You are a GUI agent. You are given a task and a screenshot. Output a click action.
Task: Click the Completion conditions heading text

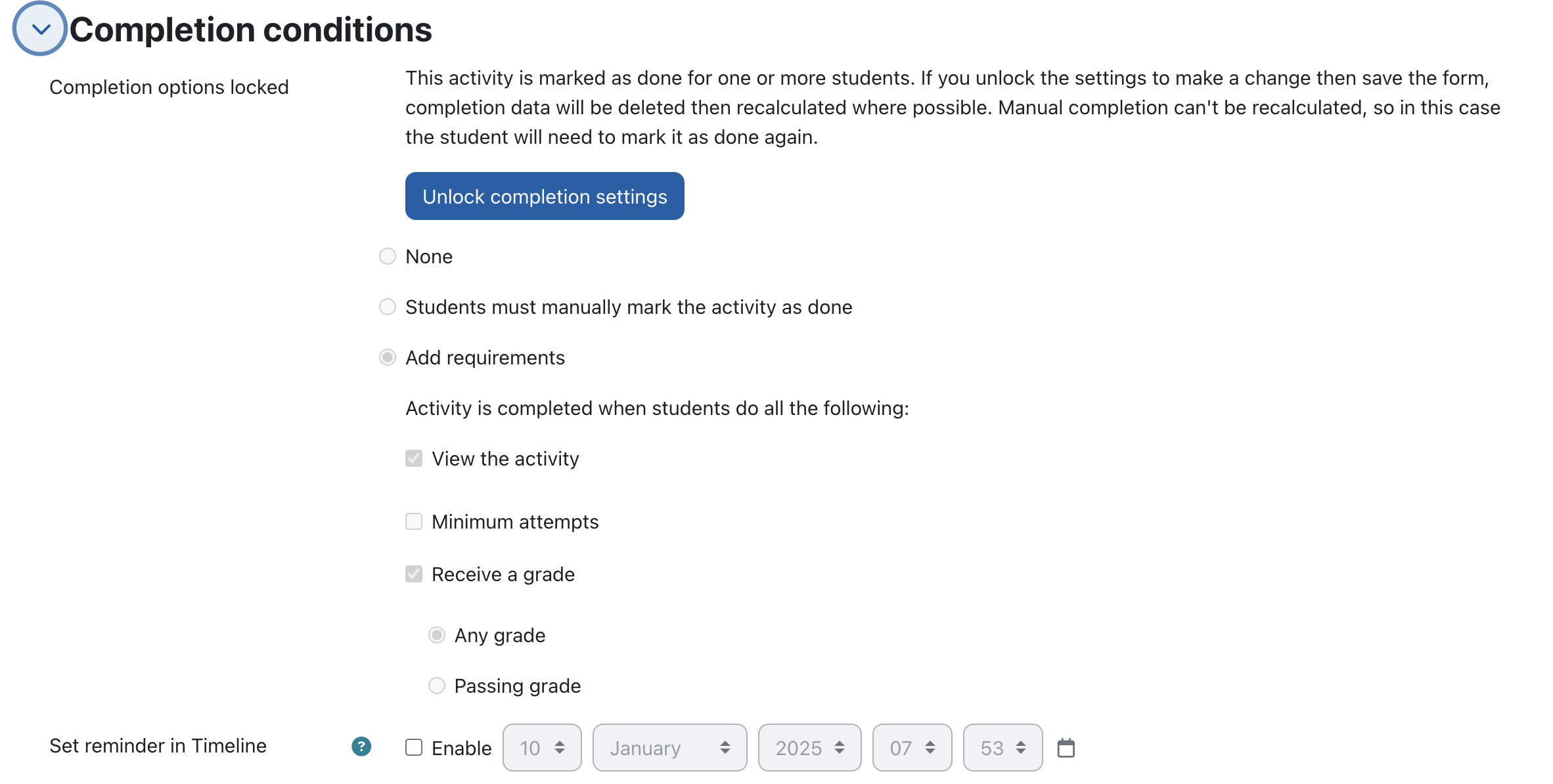250,30
